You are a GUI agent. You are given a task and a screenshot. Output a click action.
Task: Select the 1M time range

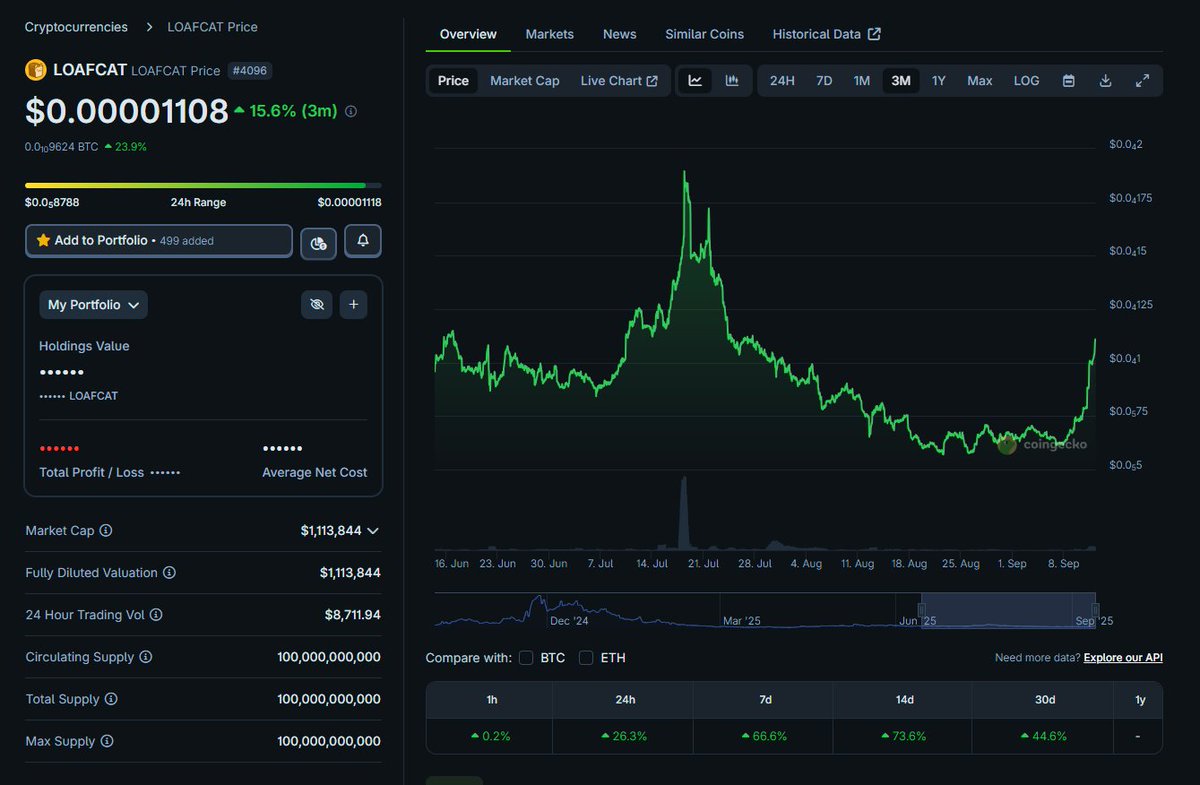coord(862,81)
